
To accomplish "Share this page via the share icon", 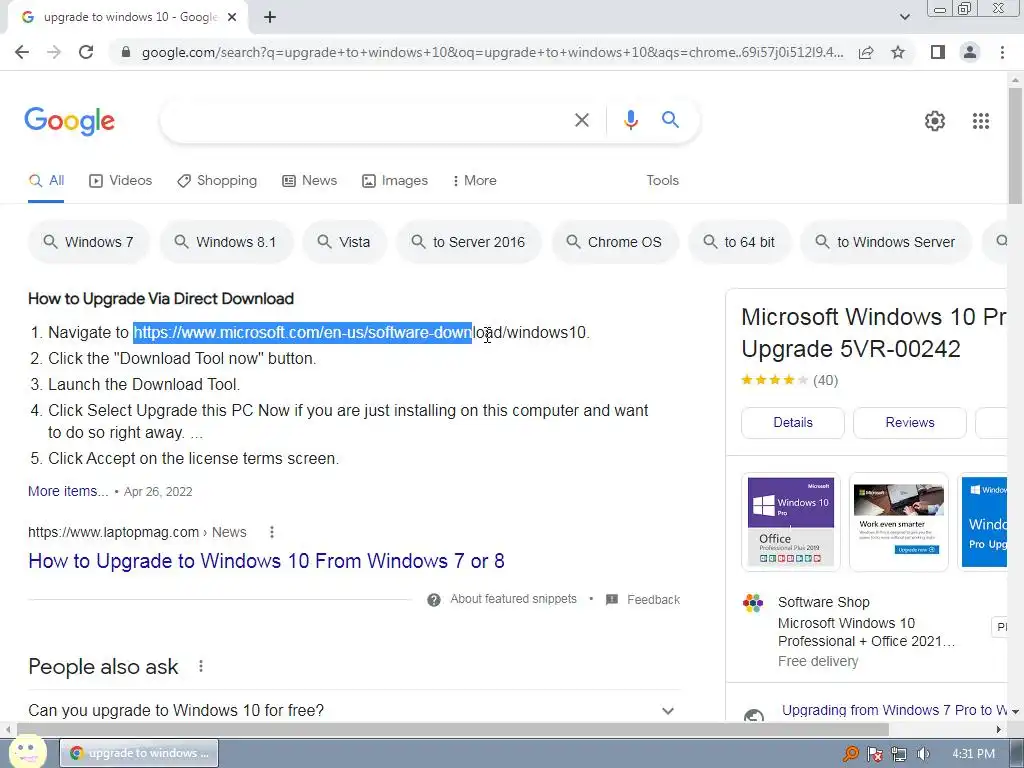I will click(x=866, y=52).
